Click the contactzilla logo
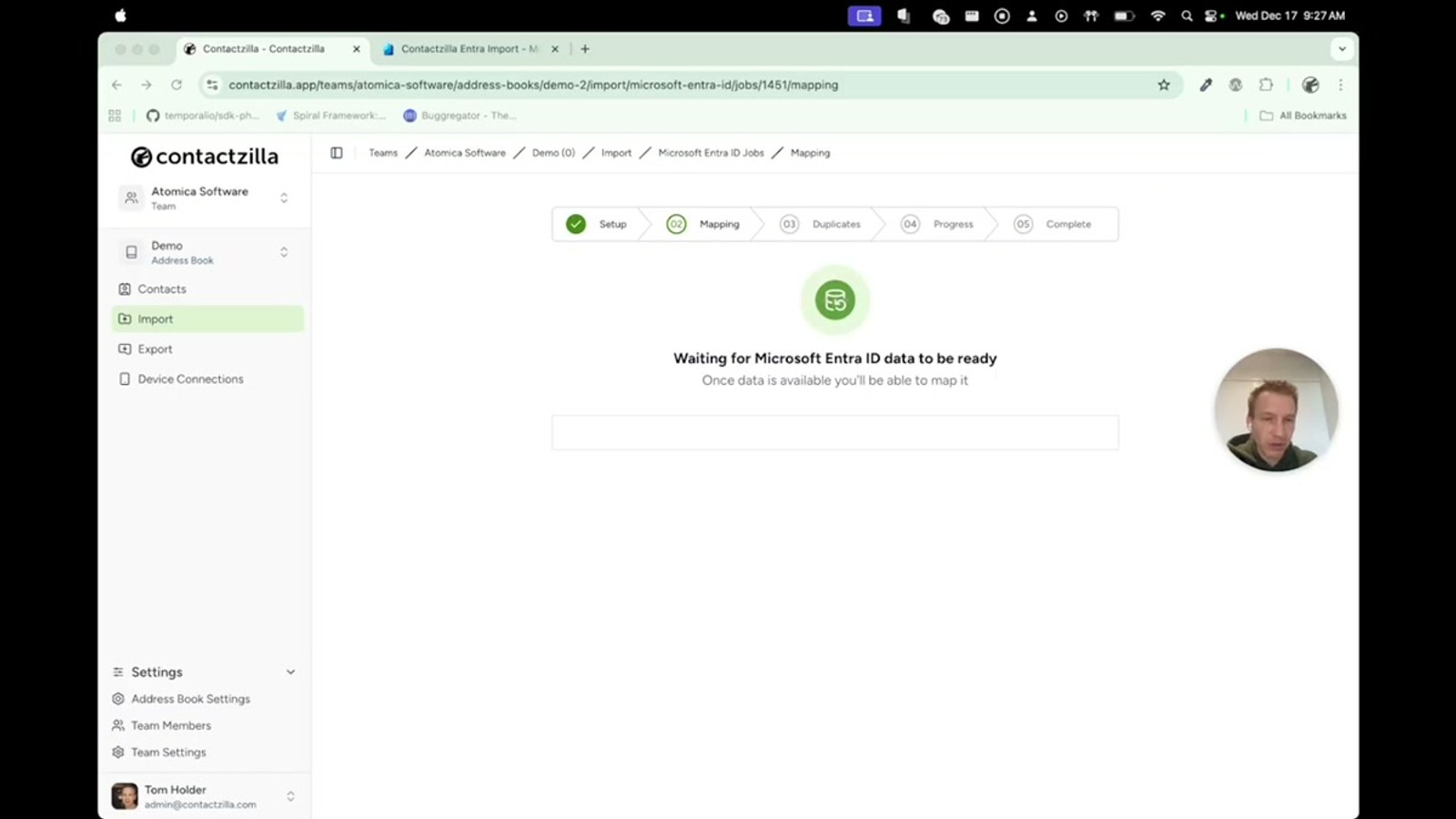The height and width of the screenshot is (819, 1456). tap(204, 157)
